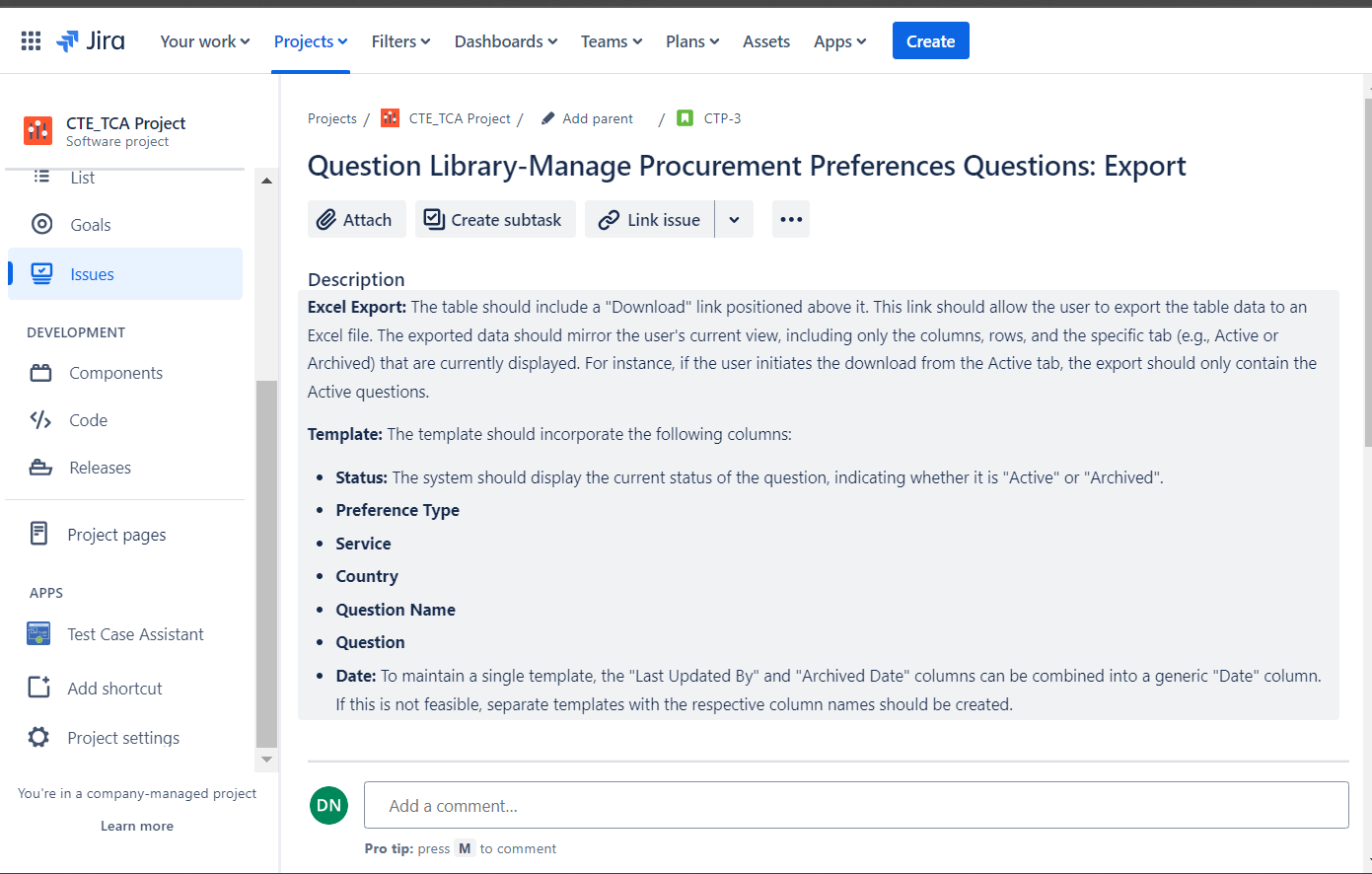Expand the Projects dropdown in top navigation
Screen dimensions: 1372x874
[x=310, y=41]
